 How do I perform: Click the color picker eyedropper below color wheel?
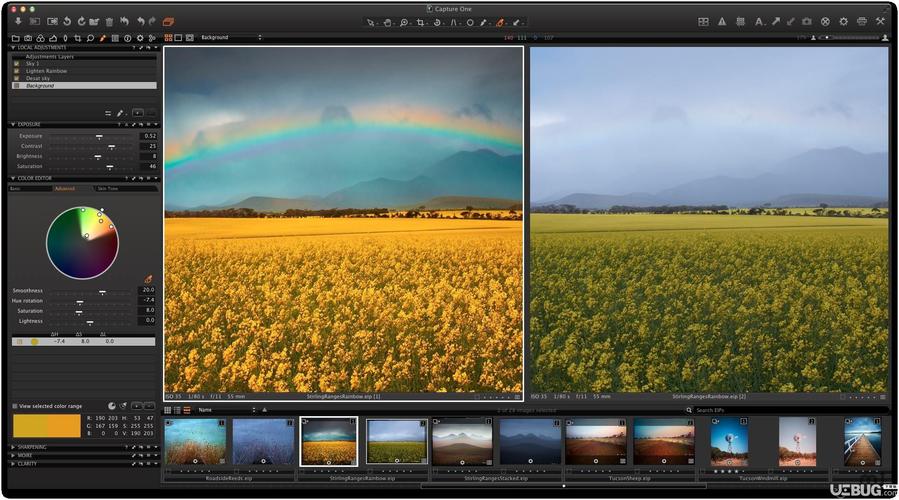(x=148, y=279)
